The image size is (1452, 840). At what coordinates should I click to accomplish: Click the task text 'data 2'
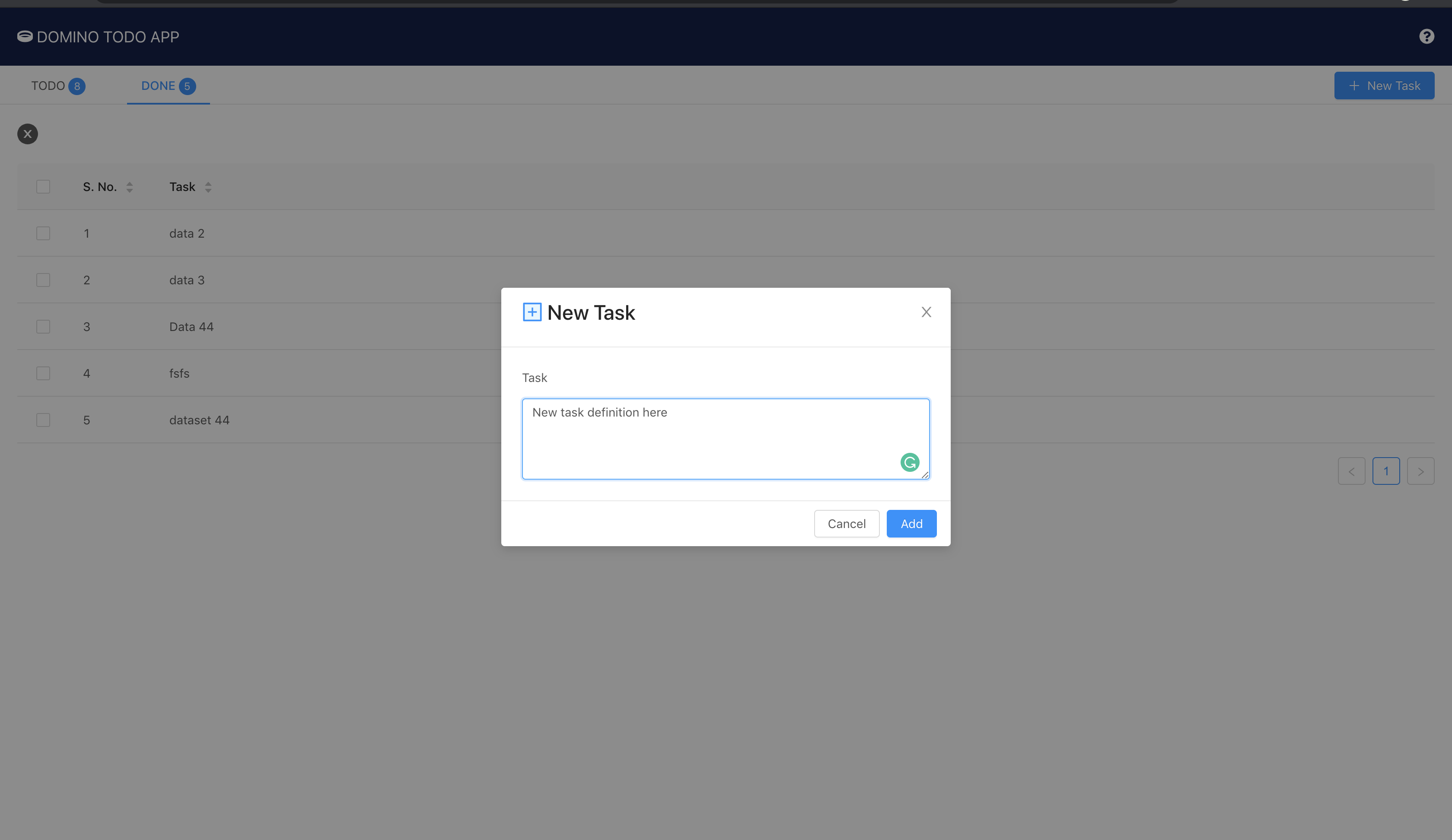pyautogui.click(x=187, y=233)
